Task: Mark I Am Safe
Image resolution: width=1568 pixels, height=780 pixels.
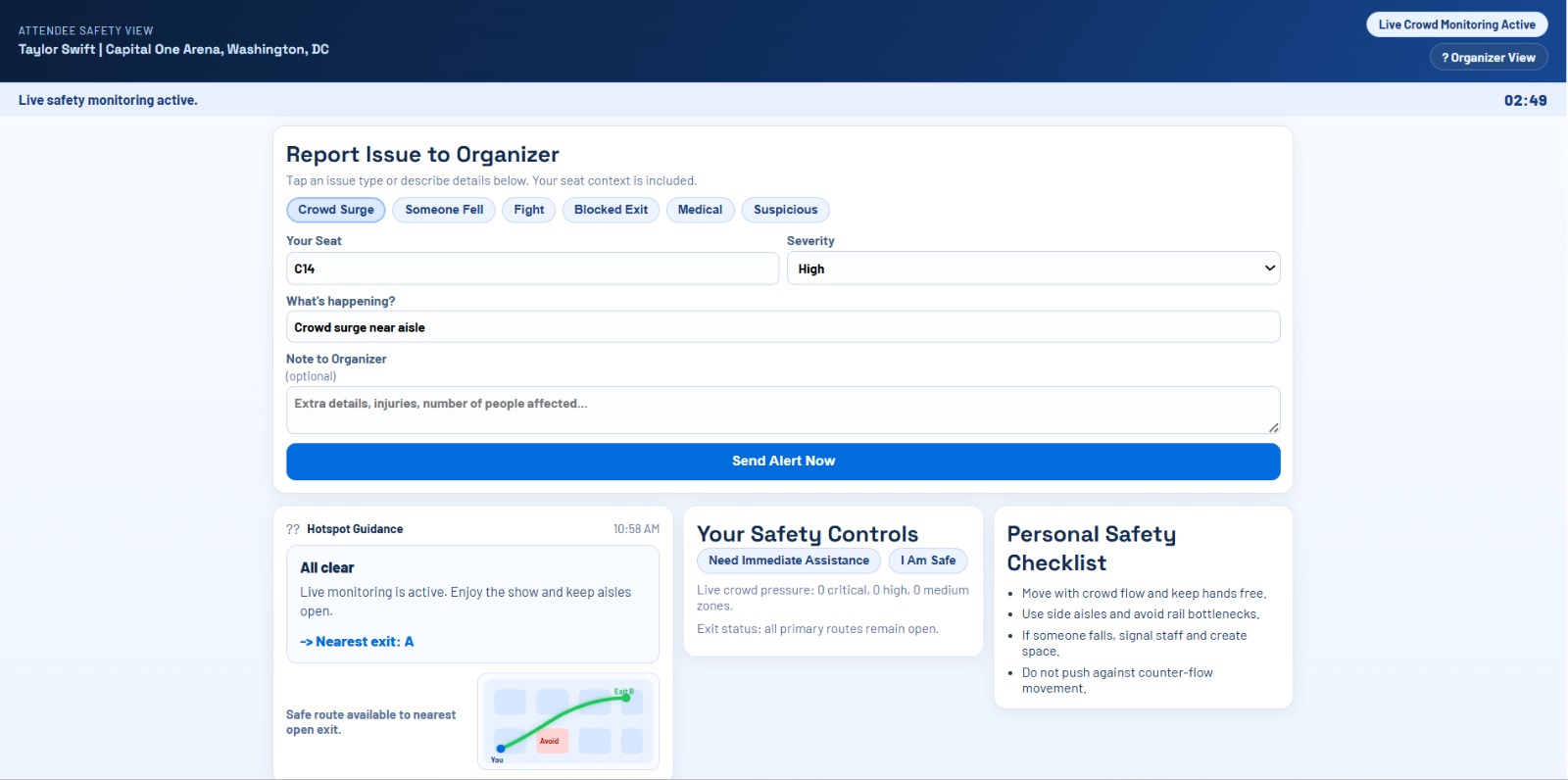Action: point(928,561)
